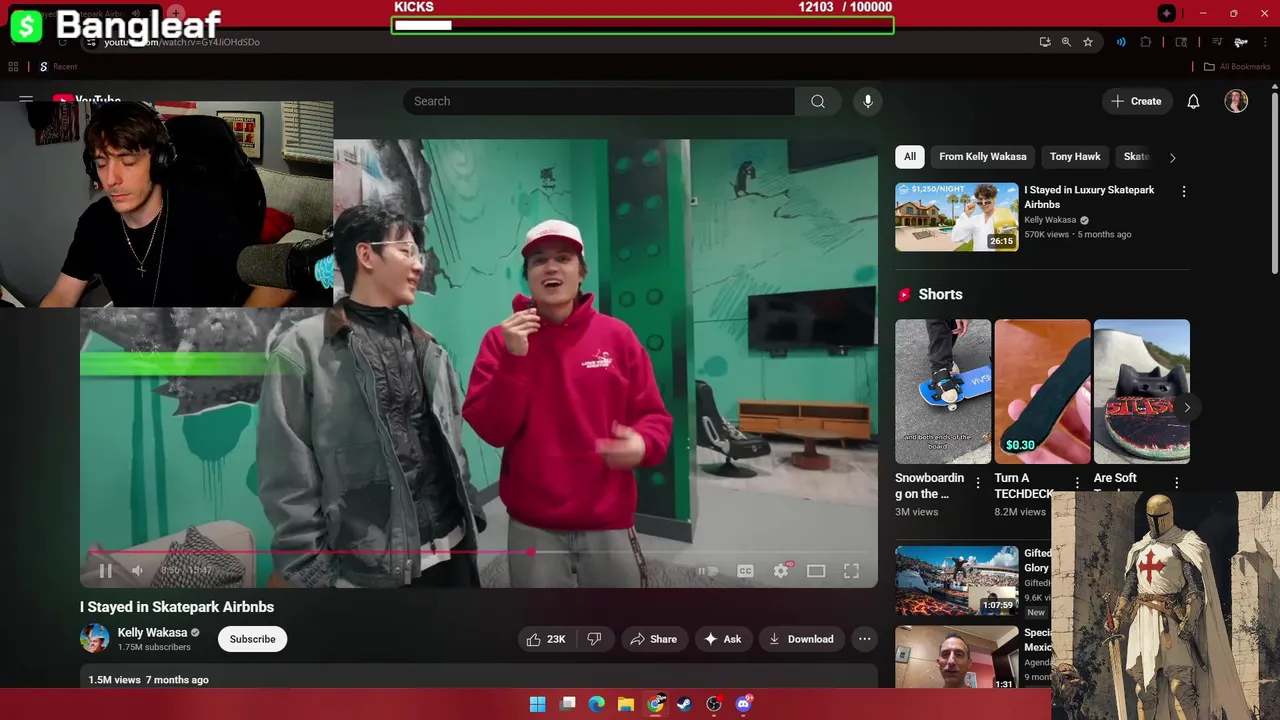Open OBS Studio from the taskbar
Viewport: 1280px width, 720px height.
[714, 704]
